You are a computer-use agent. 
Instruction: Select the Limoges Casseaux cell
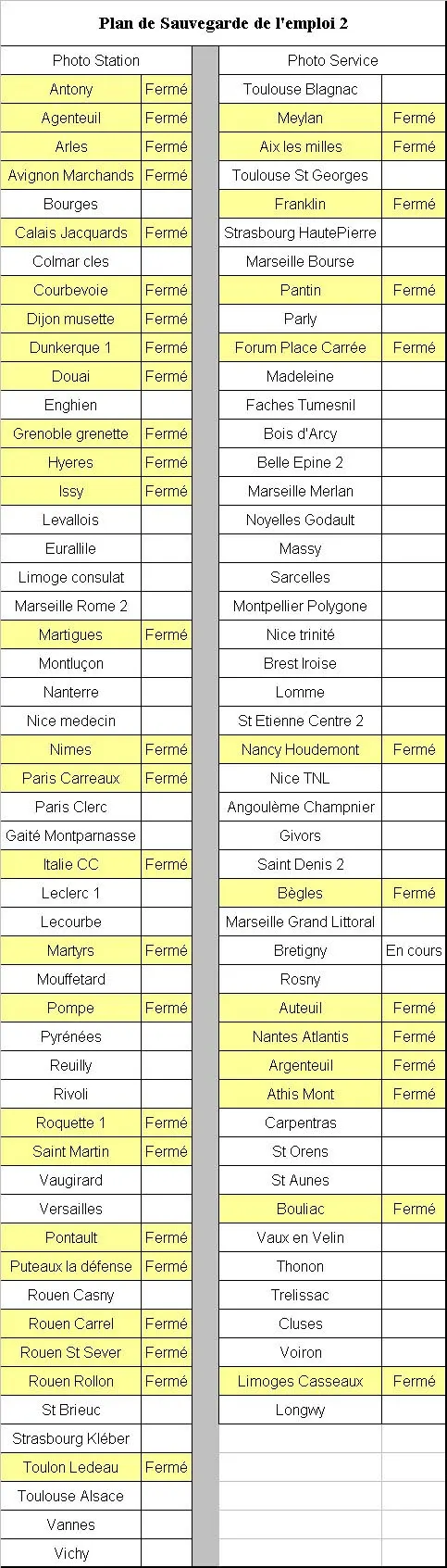(x=300, y=1381)
